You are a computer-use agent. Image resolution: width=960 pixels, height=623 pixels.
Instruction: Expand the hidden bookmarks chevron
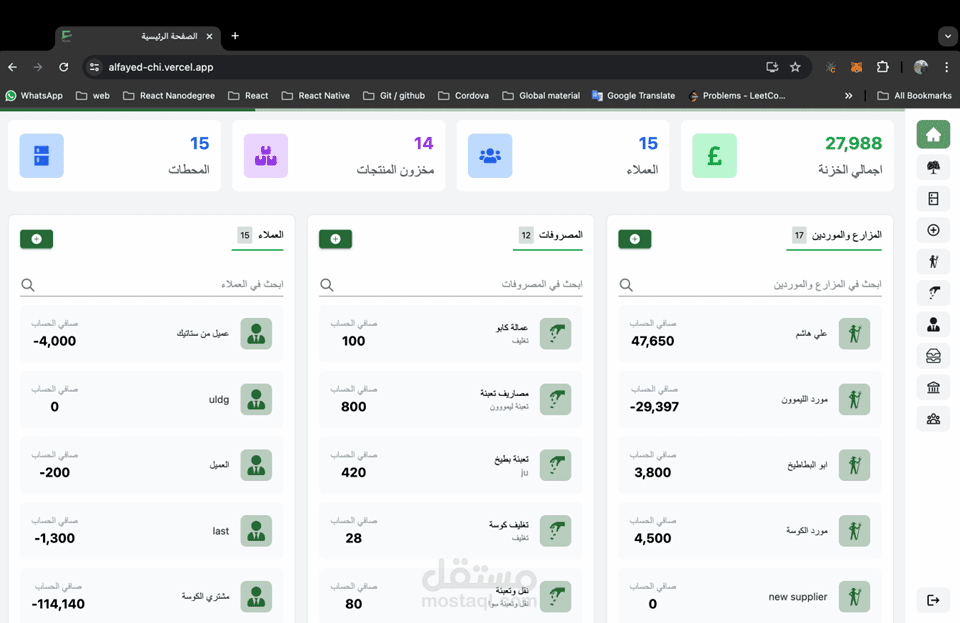click(x=849, y=95)
